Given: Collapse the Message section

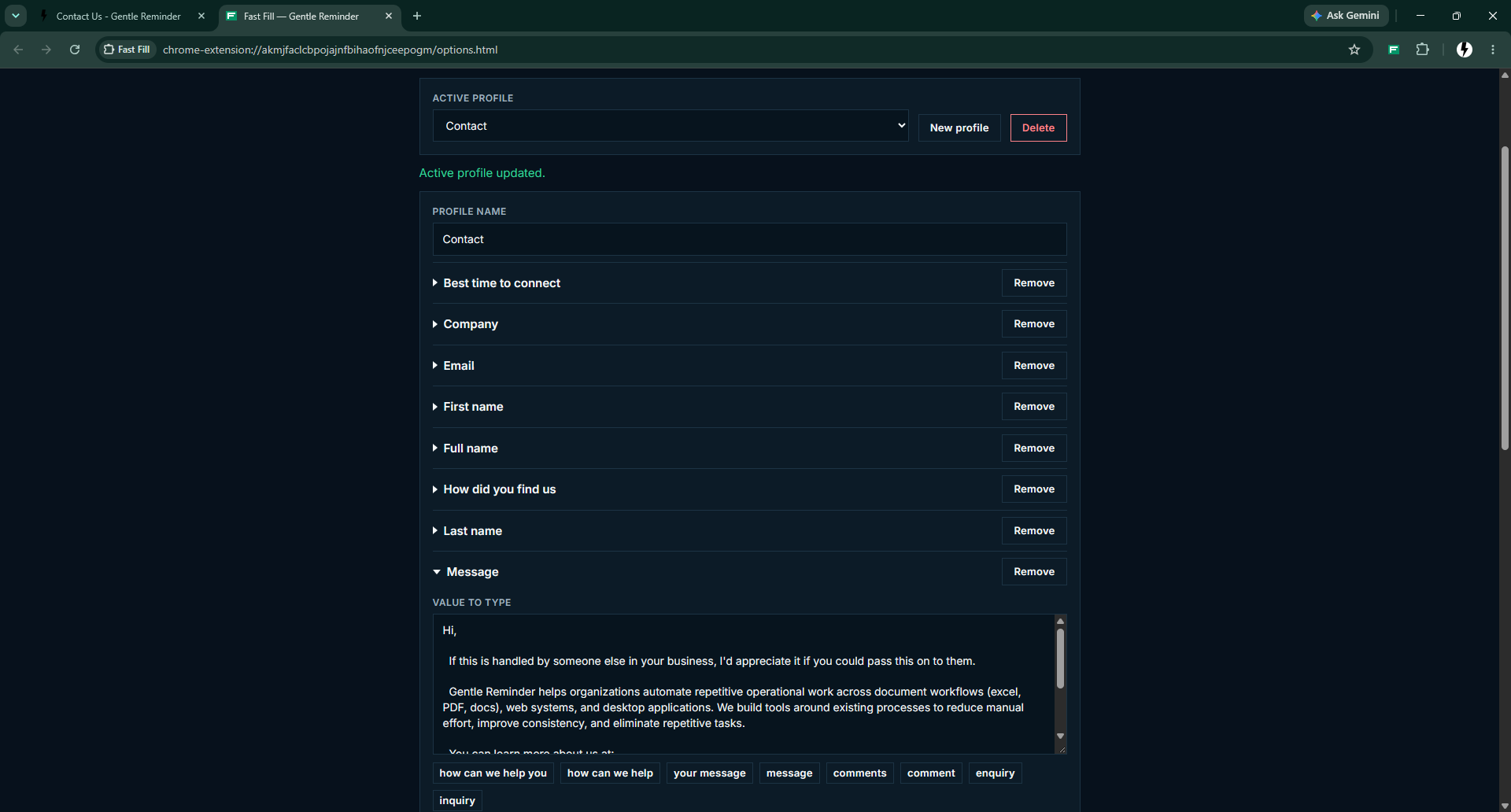Looking at the screenshot, I should pyautogui.click(x=466, y=572).
